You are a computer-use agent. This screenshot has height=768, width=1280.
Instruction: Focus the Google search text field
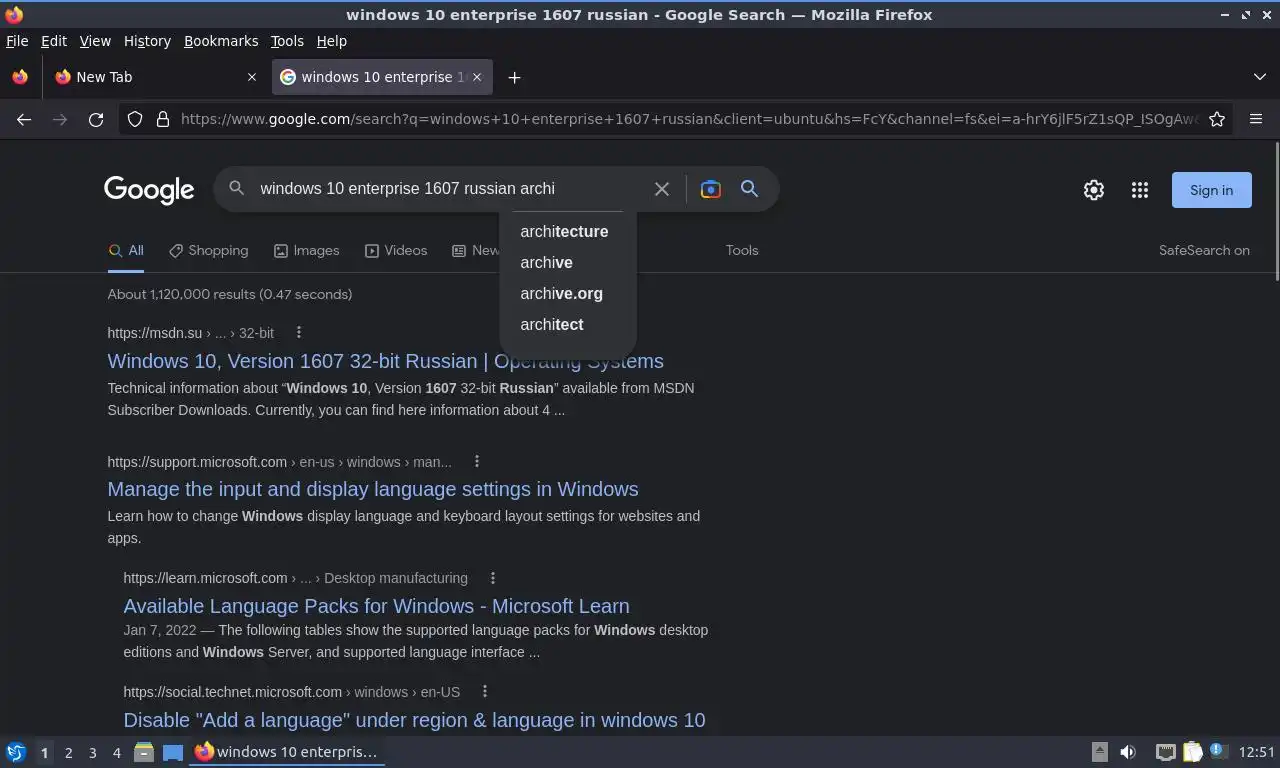(450, 189)
